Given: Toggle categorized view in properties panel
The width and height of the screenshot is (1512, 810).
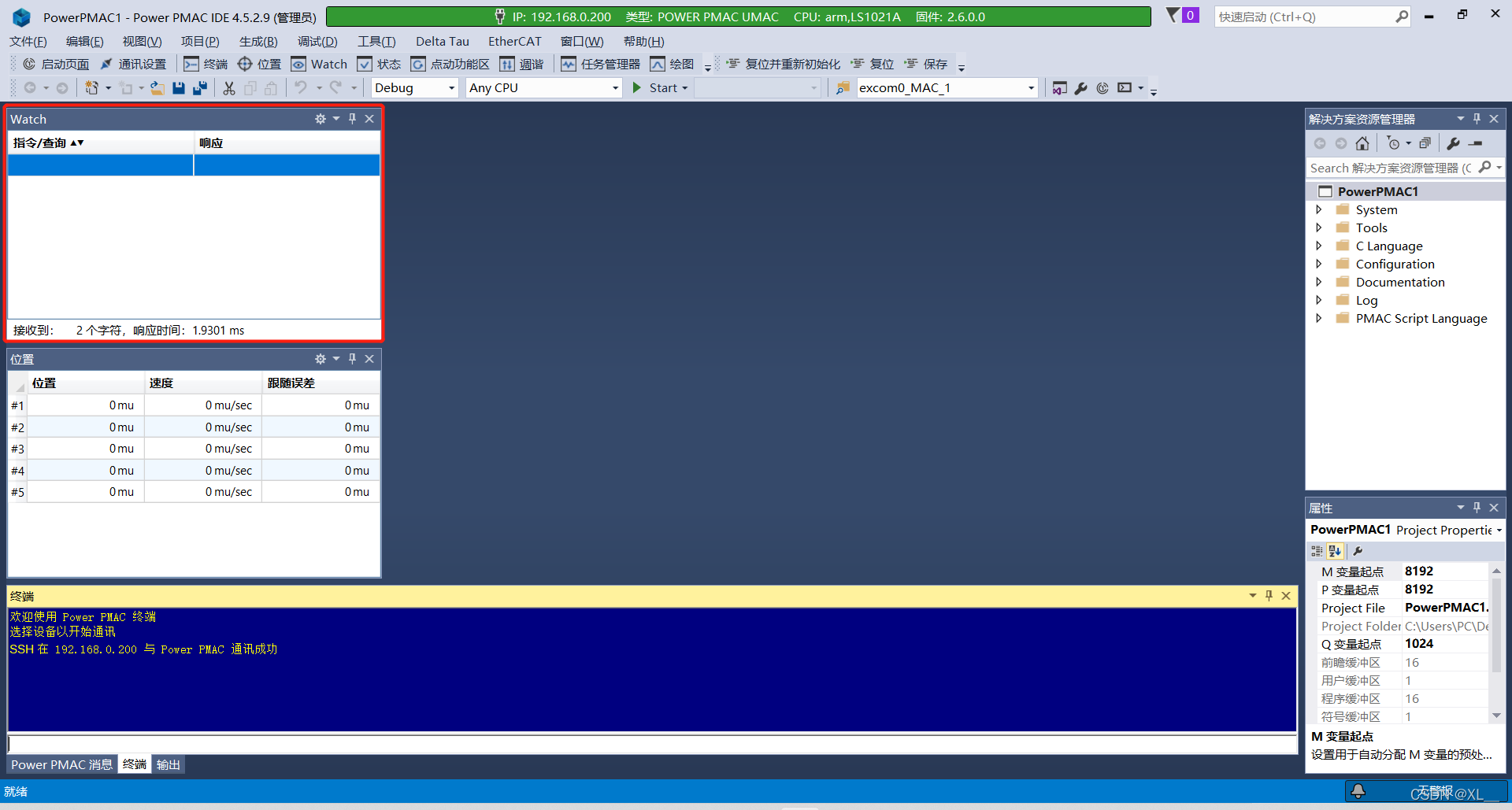Looking at the screenshot, I should click(x=1317, y=551).
